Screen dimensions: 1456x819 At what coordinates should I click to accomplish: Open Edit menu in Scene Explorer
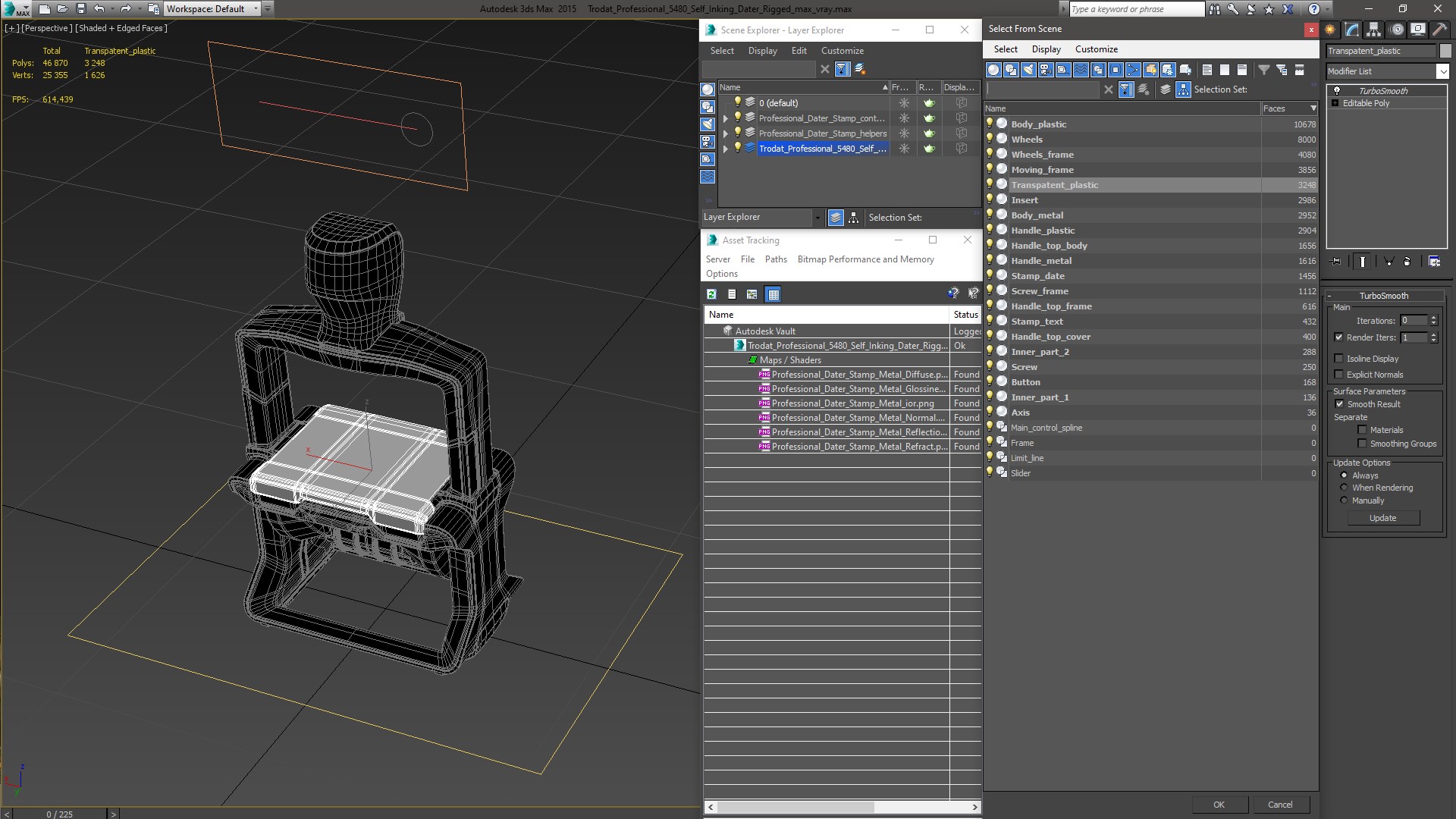(799, 51)
